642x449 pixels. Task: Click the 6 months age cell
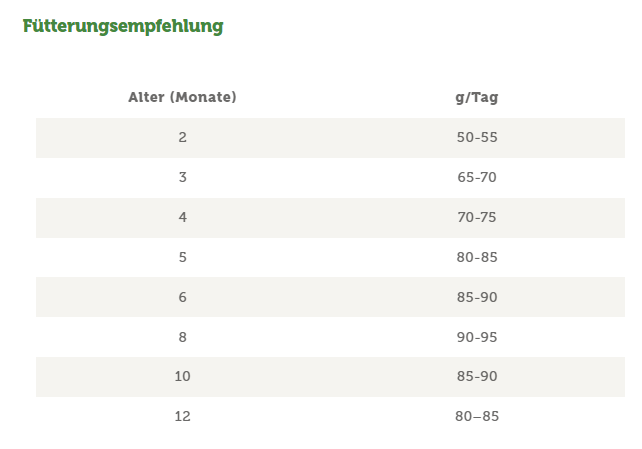[x=182, y=297]
